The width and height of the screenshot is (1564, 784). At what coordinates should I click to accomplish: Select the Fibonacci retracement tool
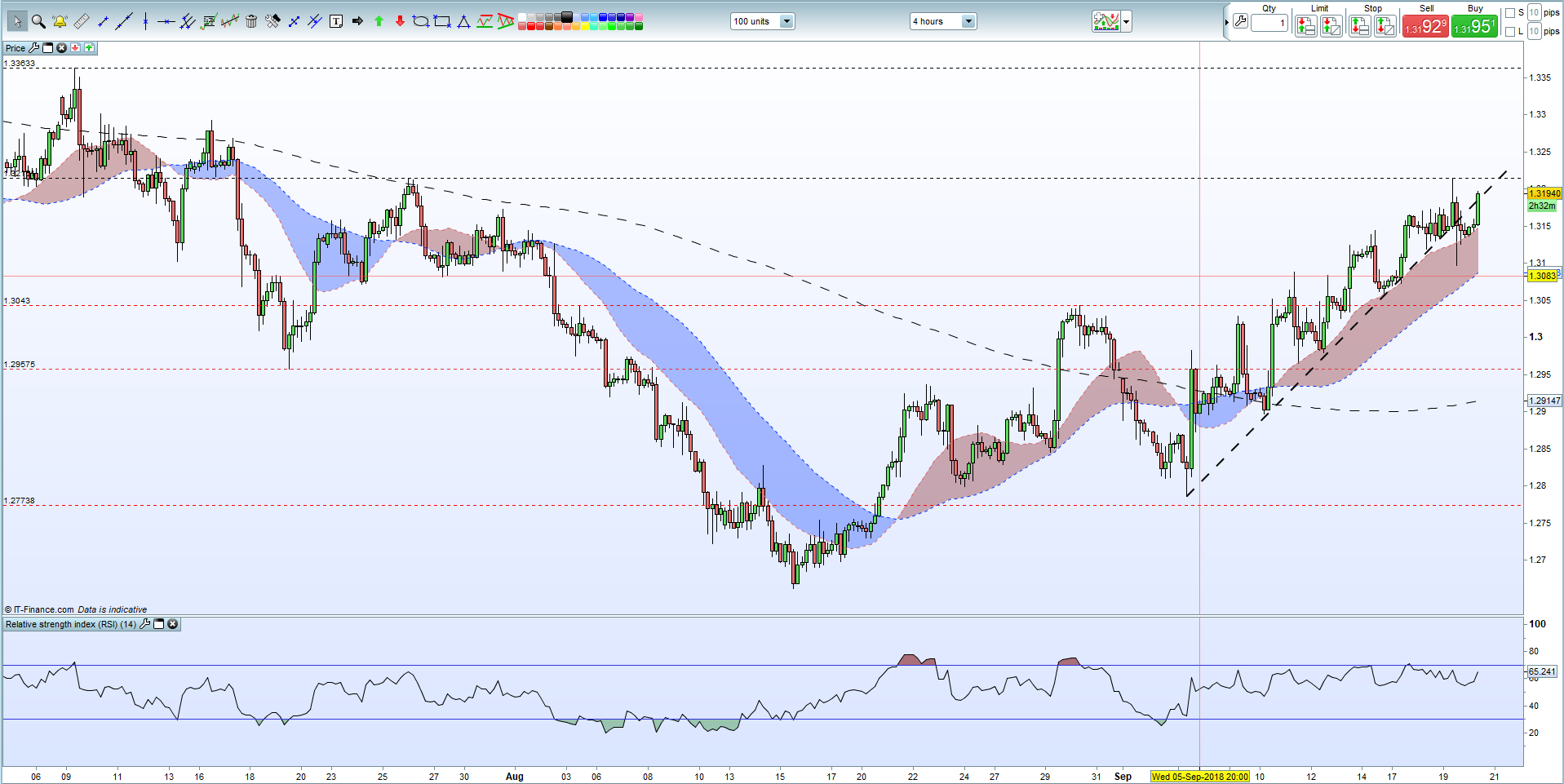click(208, 21)
